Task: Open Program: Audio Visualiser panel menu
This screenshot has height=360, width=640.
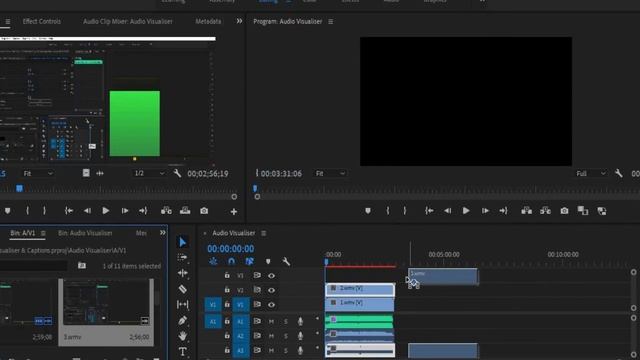Action: (331, 22)
